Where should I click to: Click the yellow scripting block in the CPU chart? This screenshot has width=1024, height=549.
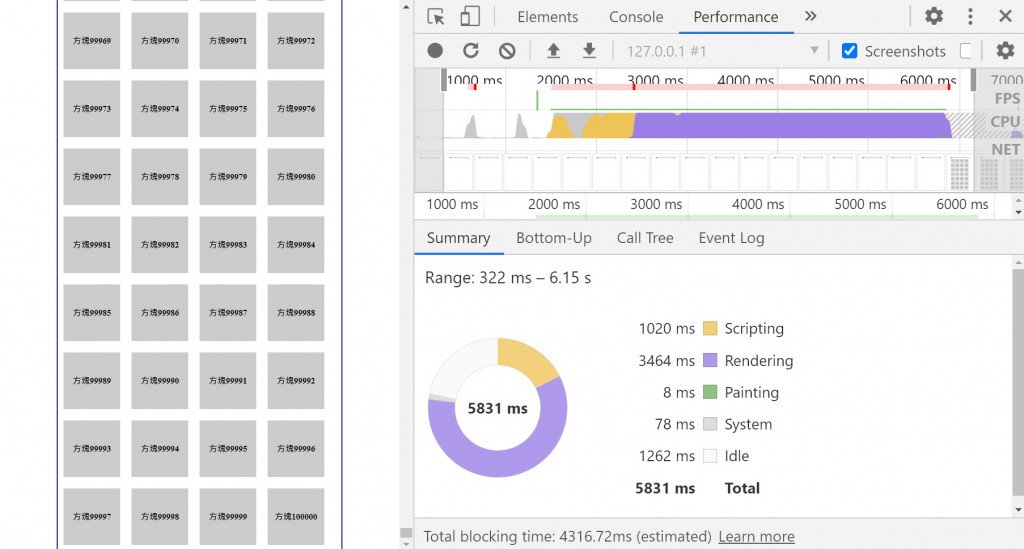(x=608, y=127)
